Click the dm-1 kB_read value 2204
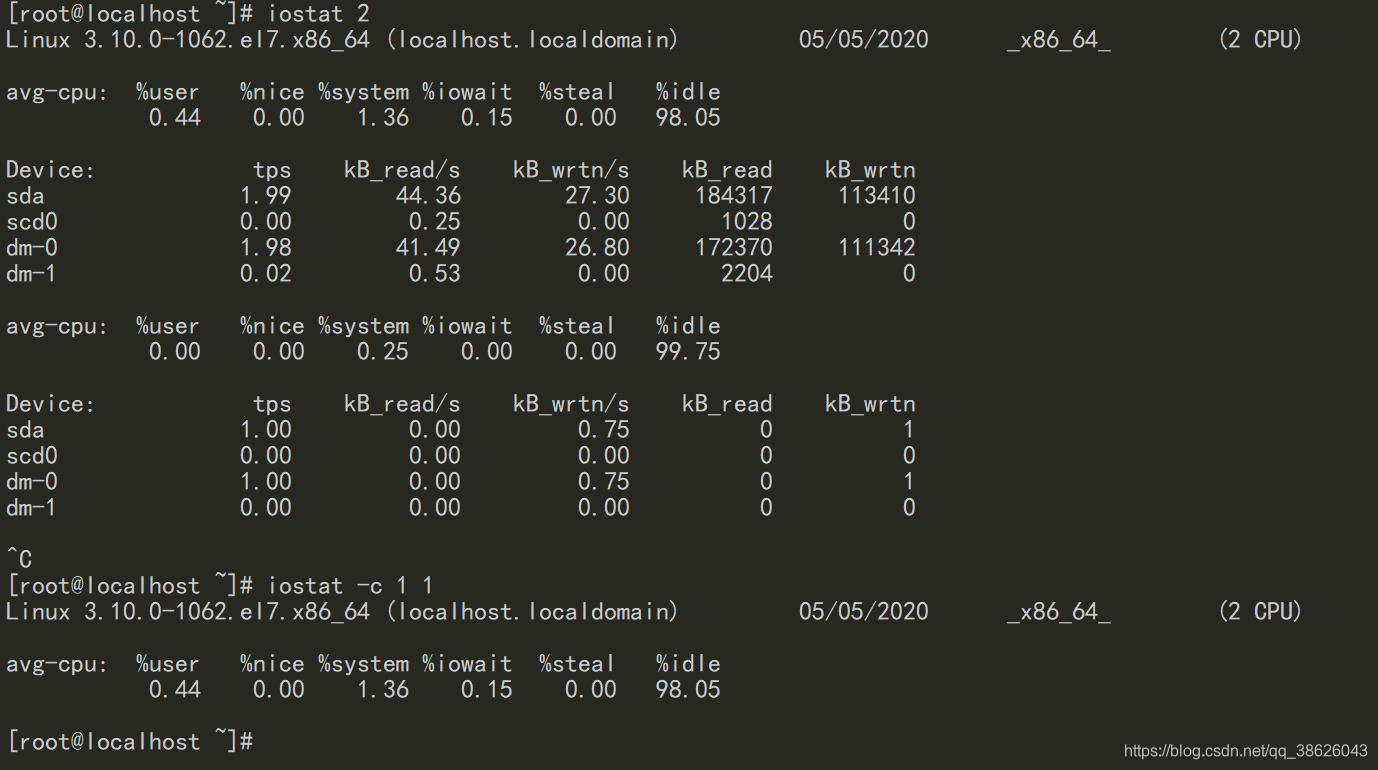This screenshot has width=1378, height=770. pos(747,274)
